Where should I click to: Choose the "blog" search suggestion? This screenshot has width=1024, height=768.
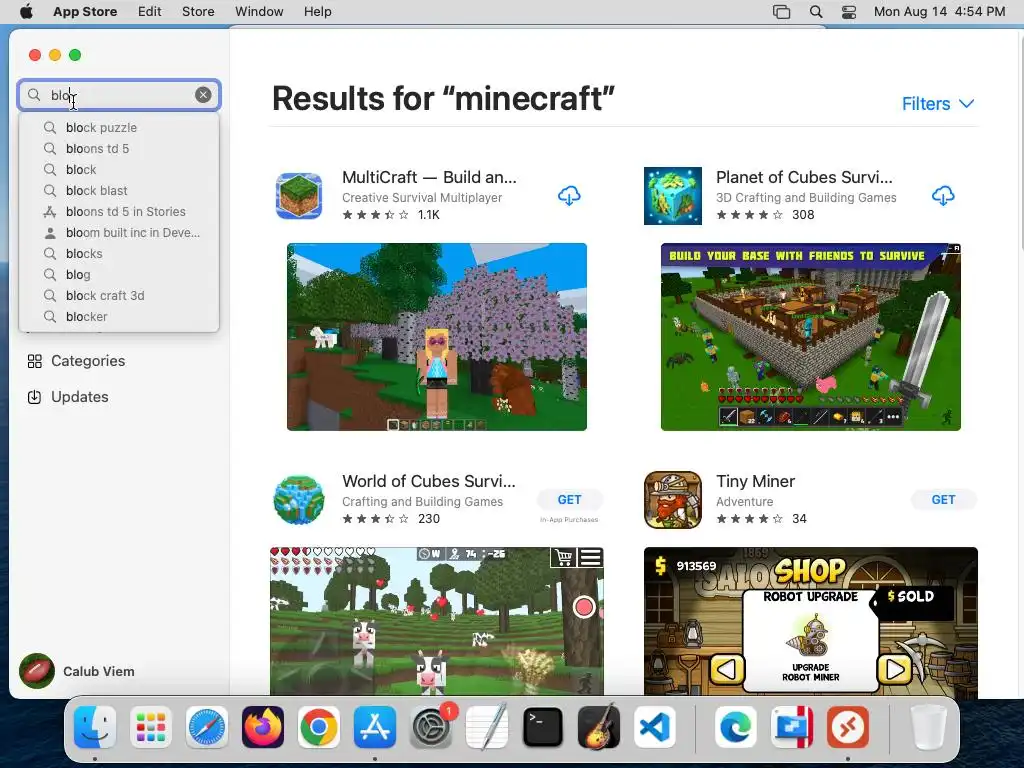click(120, 274)
